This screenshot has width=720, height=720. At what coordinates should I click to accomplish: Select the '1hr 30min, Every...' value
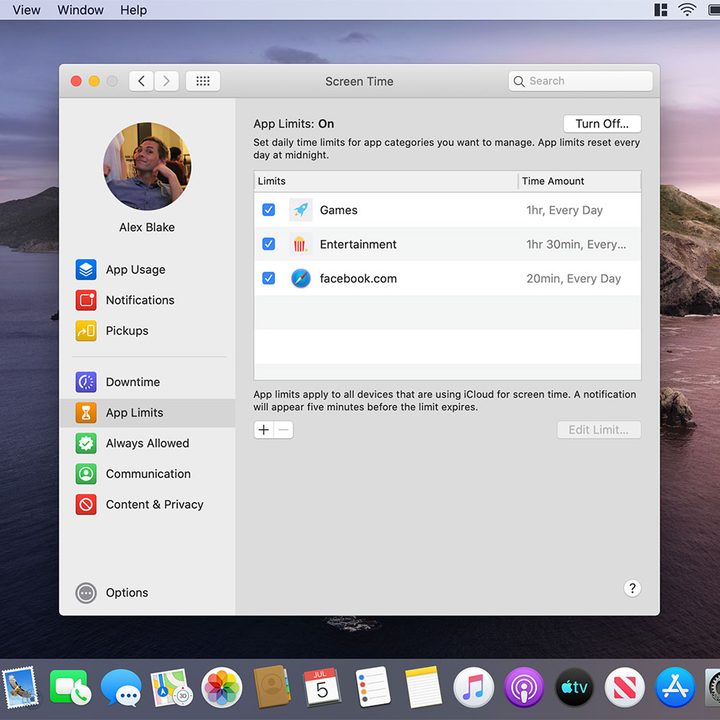pyautogui.click(x=576, y=244)
